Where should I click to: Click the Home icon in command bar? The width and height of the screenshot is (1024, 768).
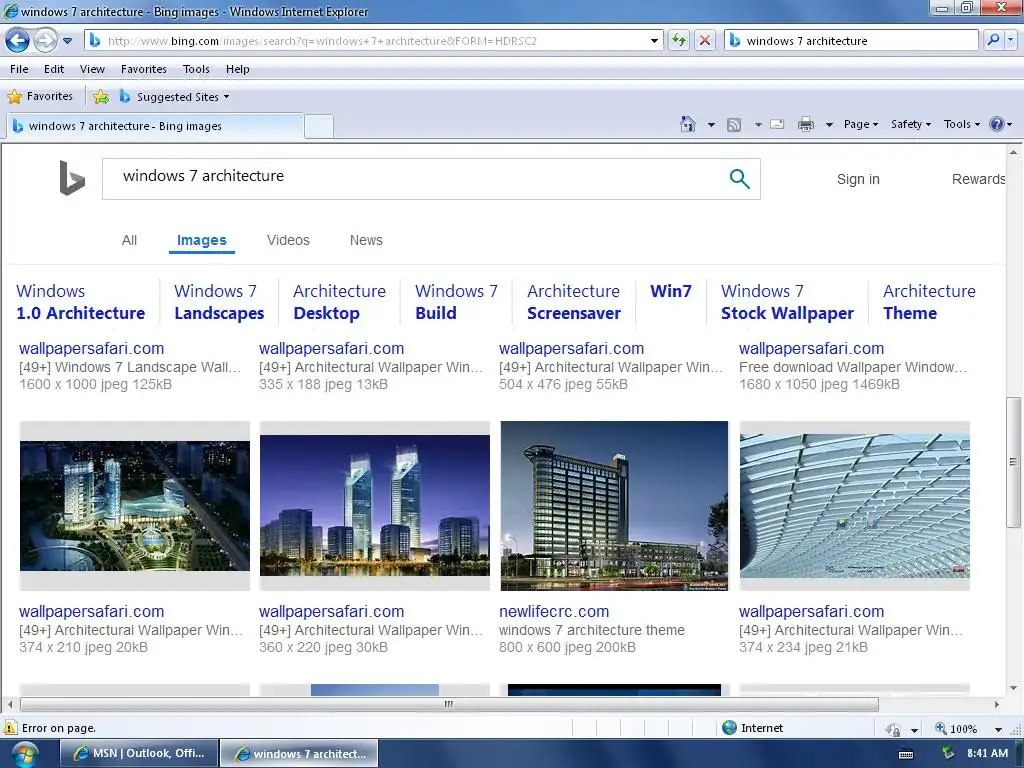click(688, 124)
